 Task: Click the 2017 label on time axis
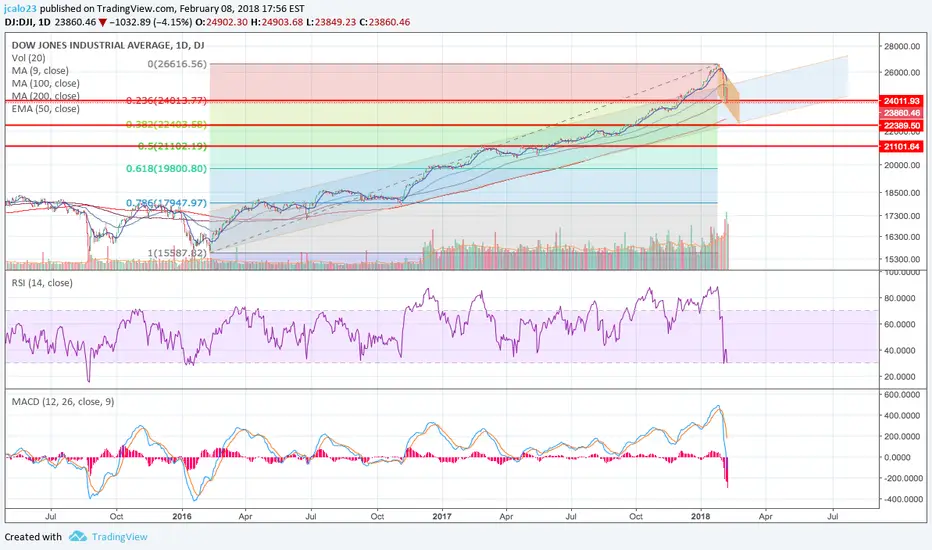442,516
